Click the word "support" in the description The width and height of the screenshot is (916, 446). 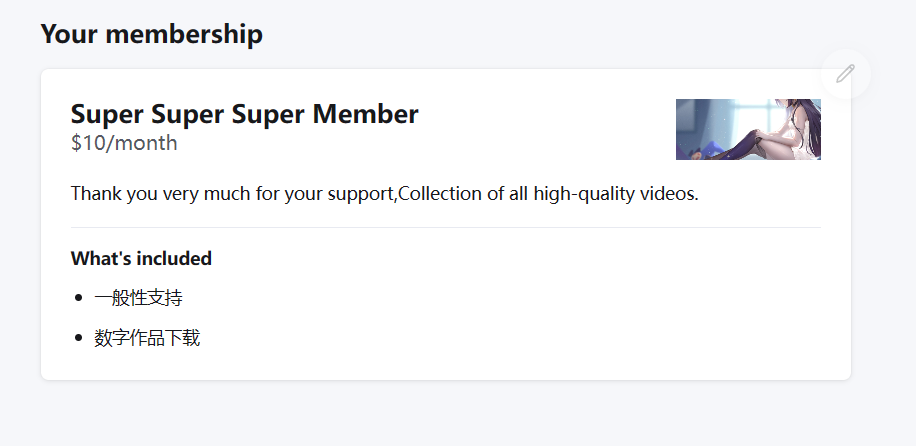[360, 193]
